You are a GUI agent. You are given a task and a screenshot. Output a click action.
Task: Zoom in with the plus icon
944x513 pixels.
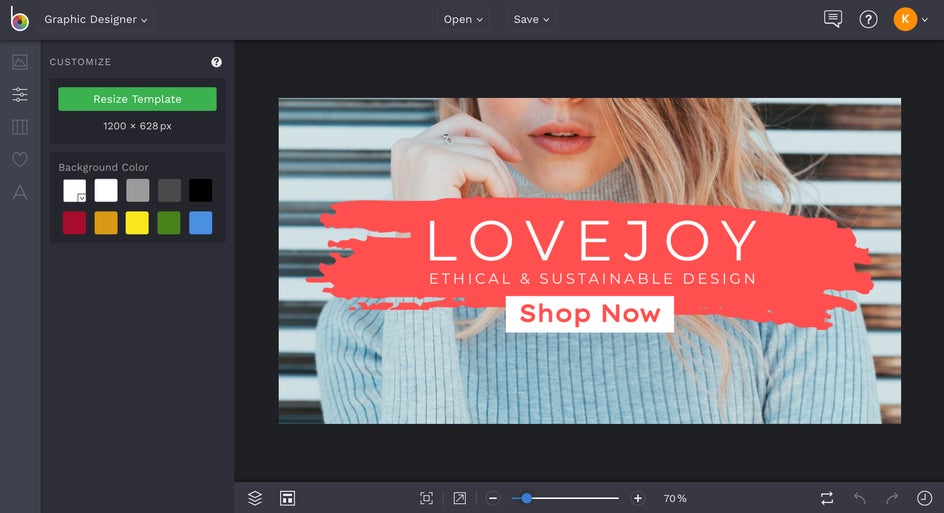(638, 498)
